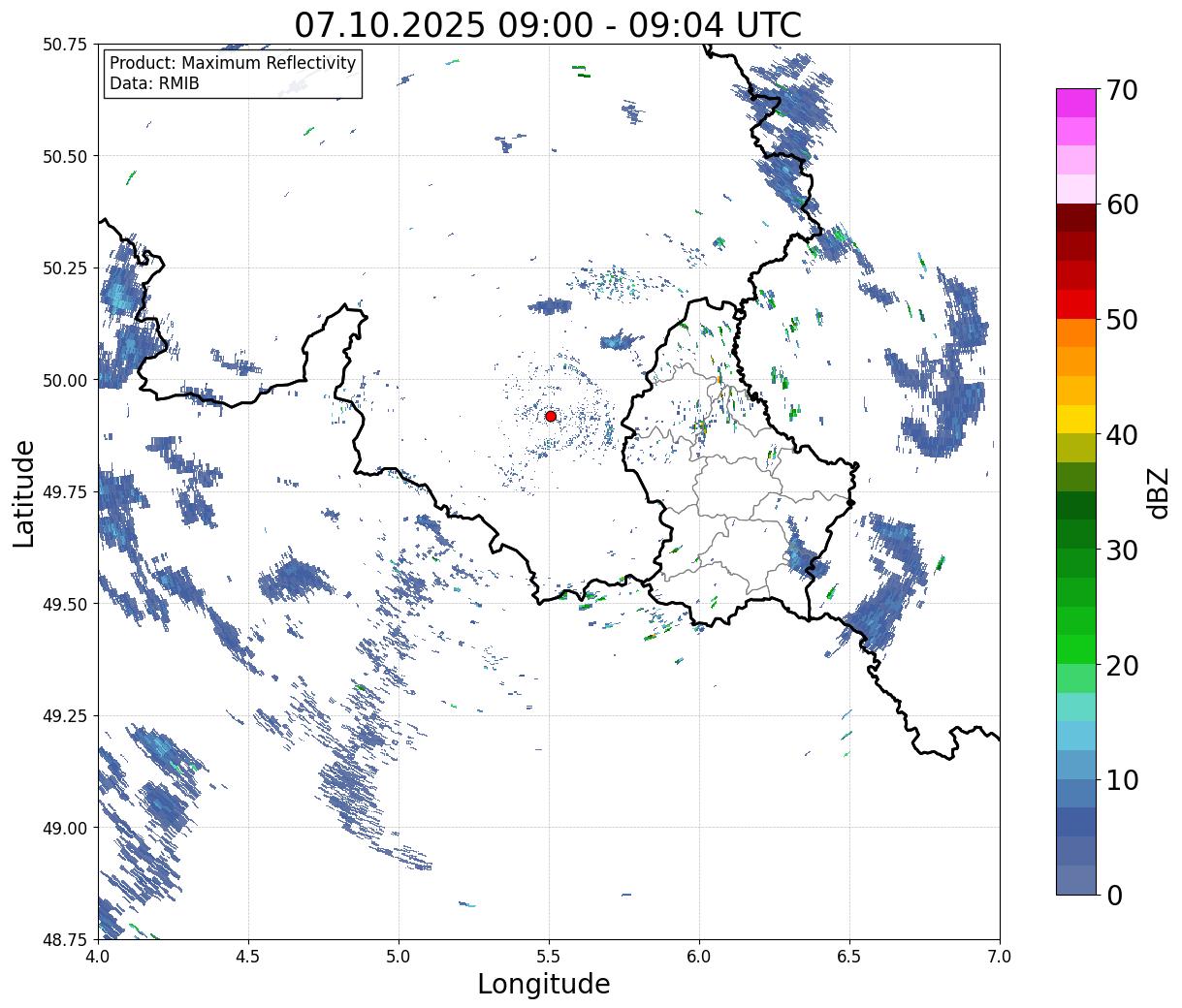Pick the bright red colorbar segment above 50
Image resolution: width=1182 pixels, height=1008 pixels.
[x=1076, y=304]
